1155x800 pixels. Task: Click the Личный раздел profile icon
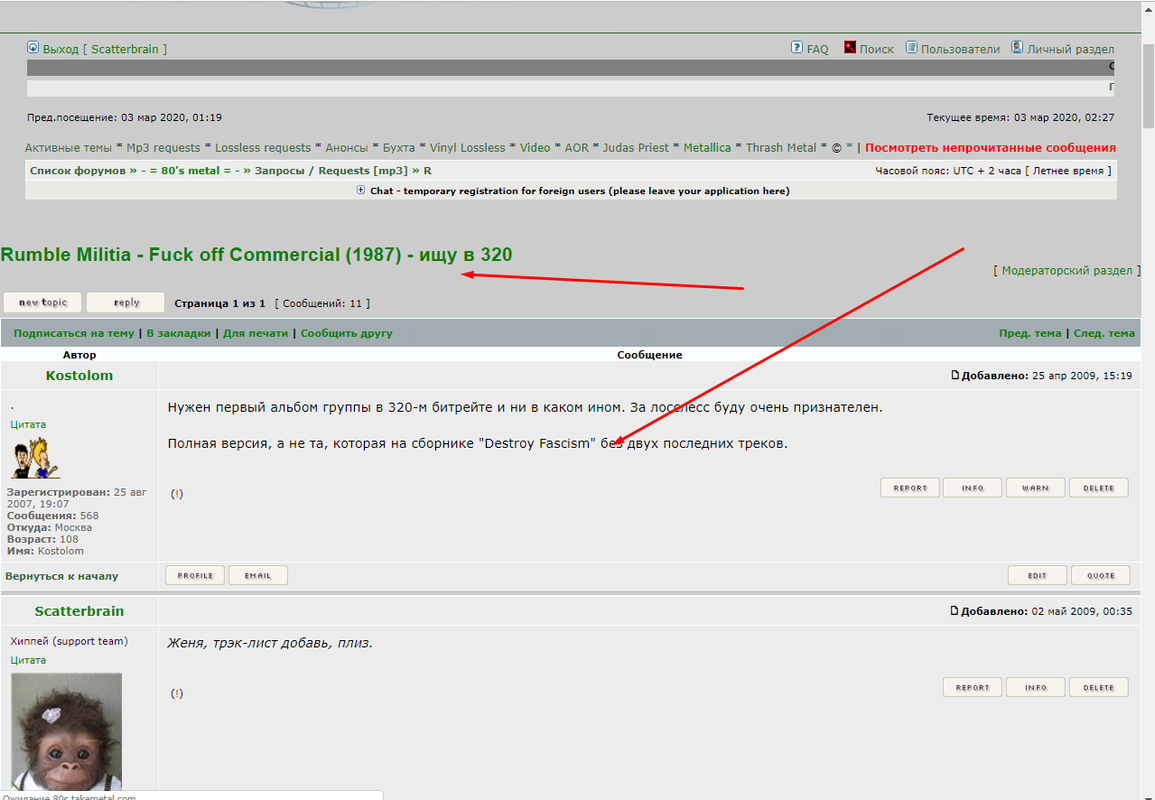coord(1017,47)
